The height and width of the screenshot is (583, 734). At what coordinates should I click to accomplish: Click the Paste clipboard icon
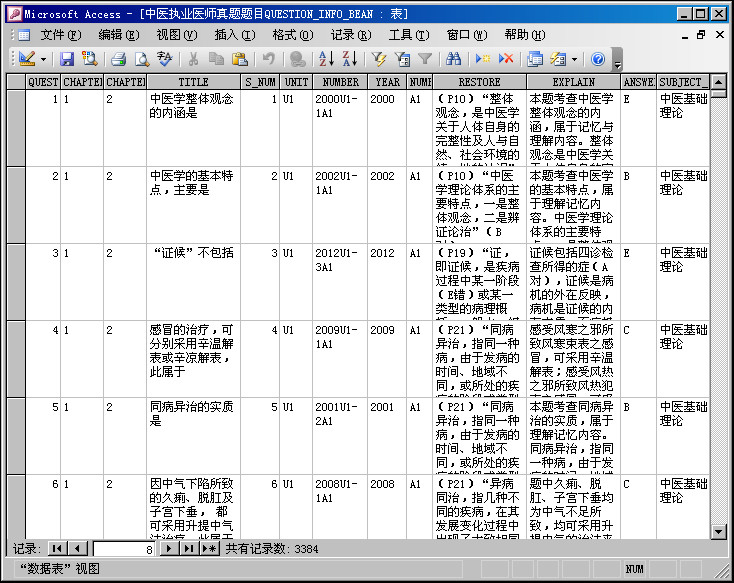(239, 59)
